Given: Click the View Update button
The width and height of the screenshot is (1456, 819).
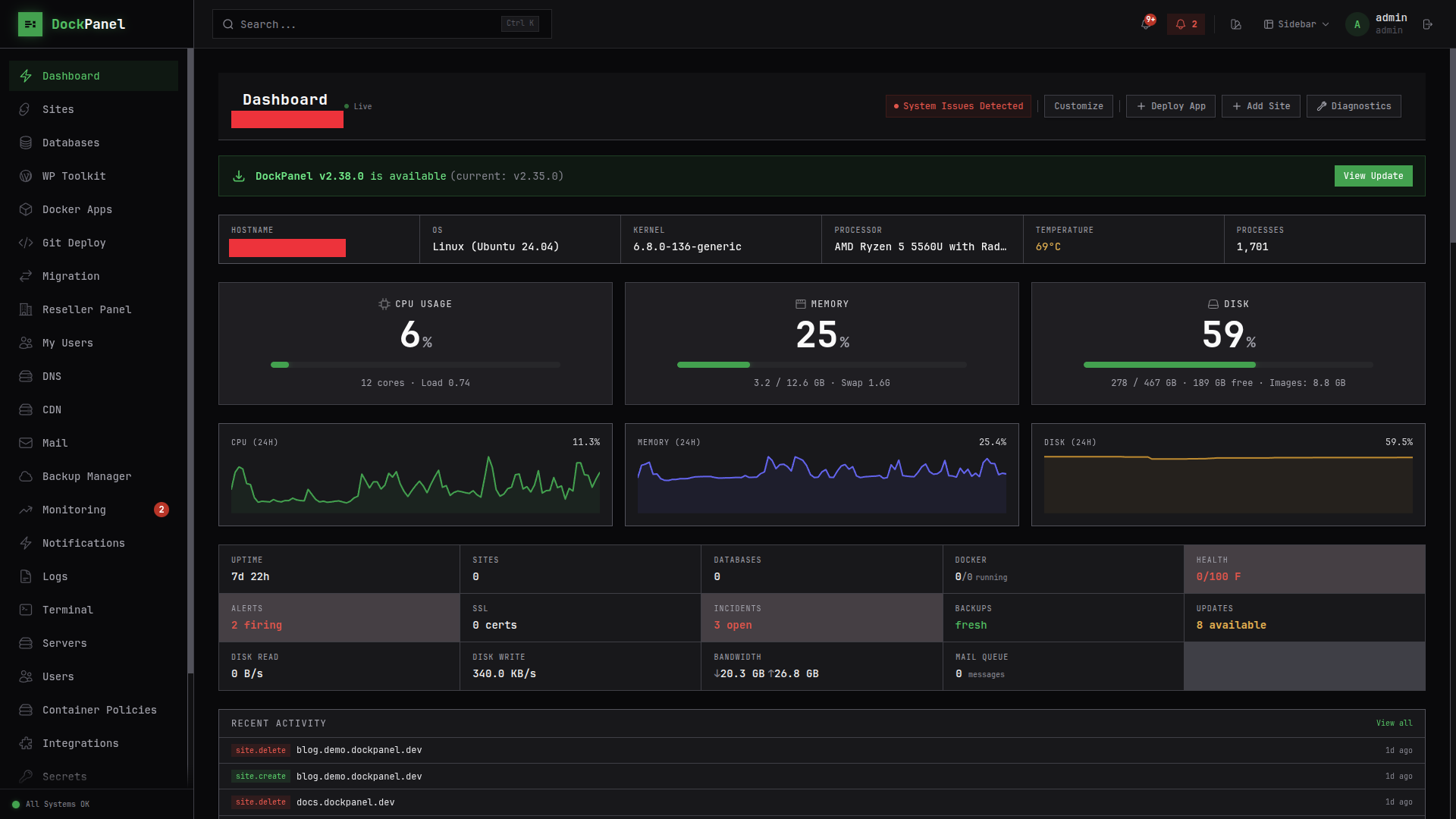Looking at the screenshot, I should pyautogui.click(x=1373, y=176).
